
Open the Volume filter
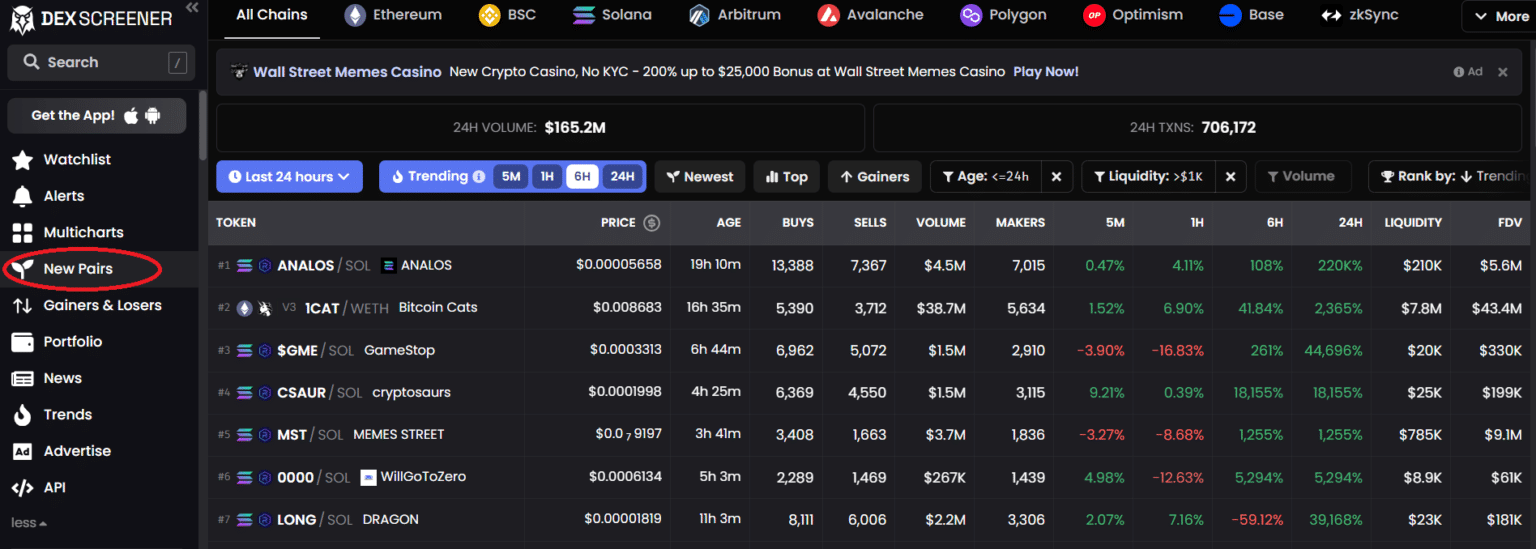tap(1302, 177)
